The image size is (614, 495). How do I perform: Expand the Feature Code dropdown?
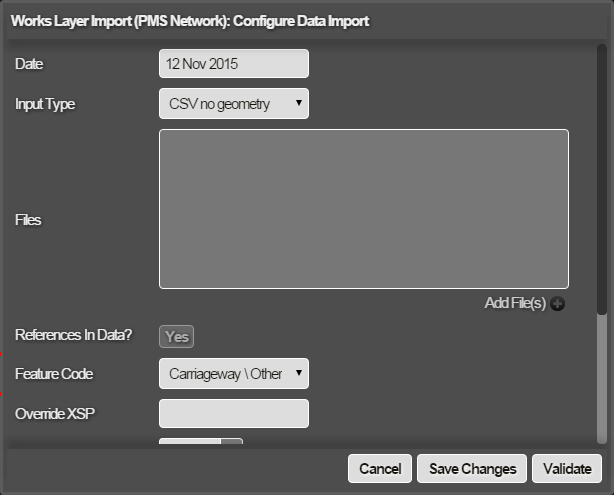tap(233, 374)
